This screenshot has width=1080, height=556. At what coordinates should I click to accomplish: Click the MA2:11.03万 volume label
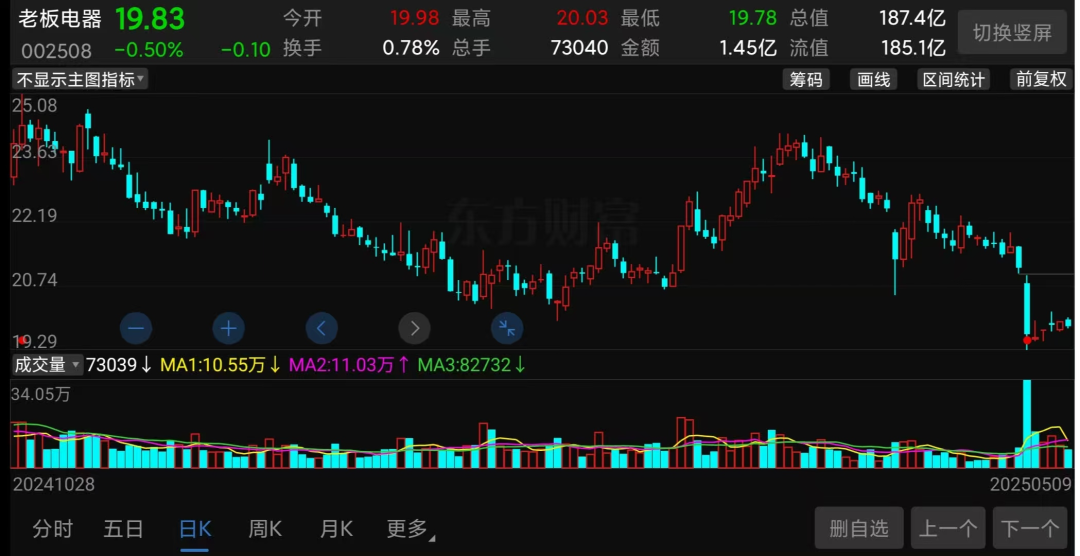(x=341, y=364)
